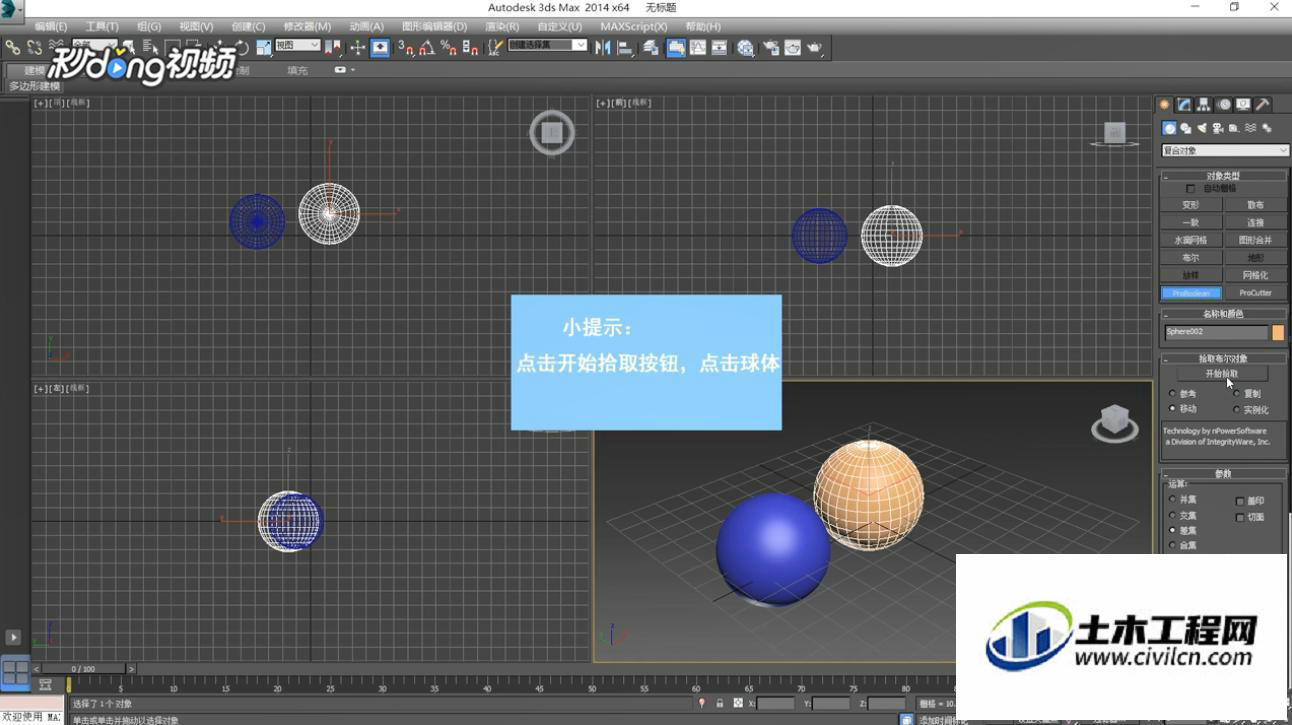Screen dimensions: 1292x725
Task: Enable the 切面 checkbox
Action: click(1240, 517)
